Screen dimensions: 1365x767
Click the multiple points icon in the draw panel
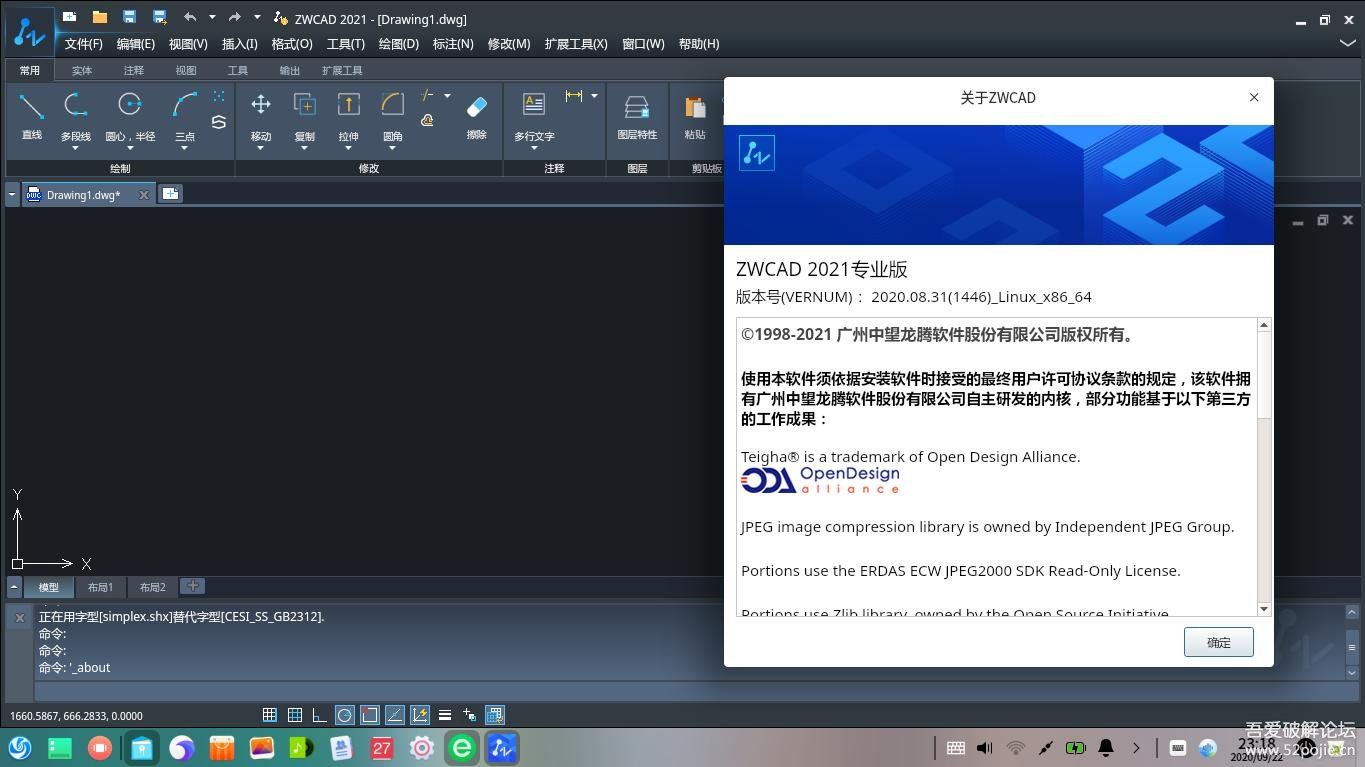pyautogui.click(x=219, y=97)
